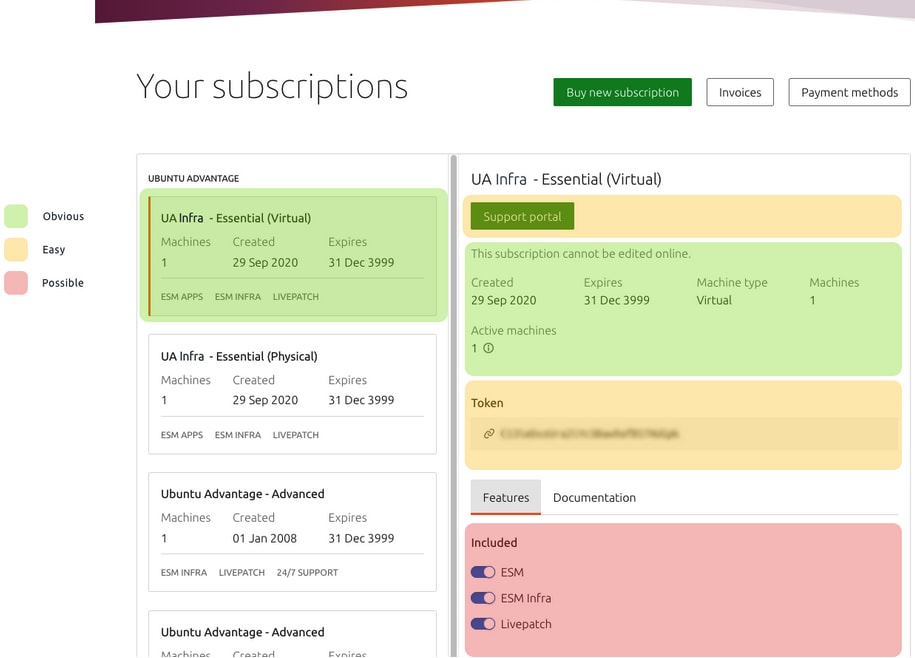Click the Token label
The width and height of the screenshot is (915, 658).
coord(487,403)
